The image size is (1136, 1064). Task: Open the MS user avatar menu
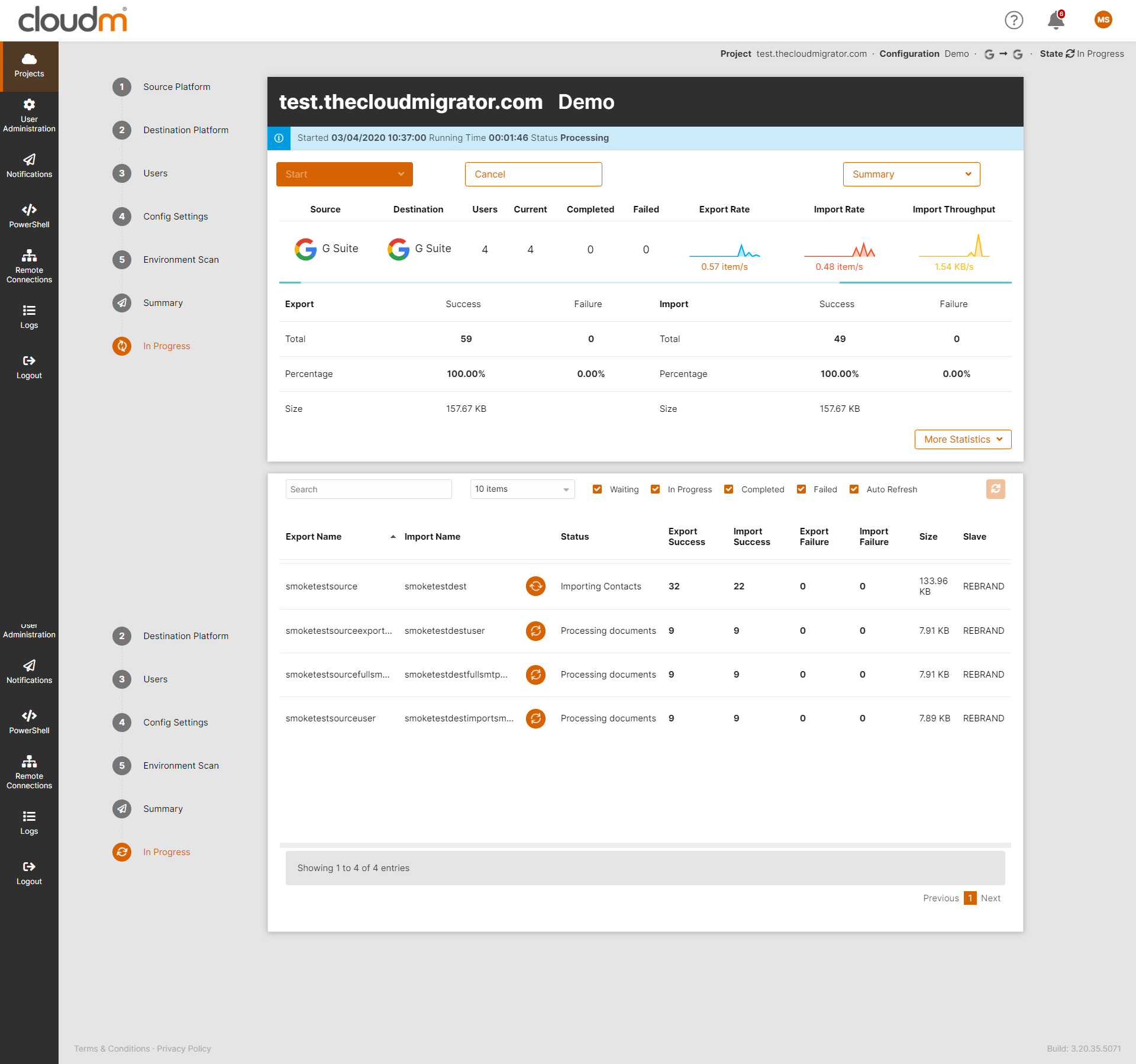click(1103, 20)
